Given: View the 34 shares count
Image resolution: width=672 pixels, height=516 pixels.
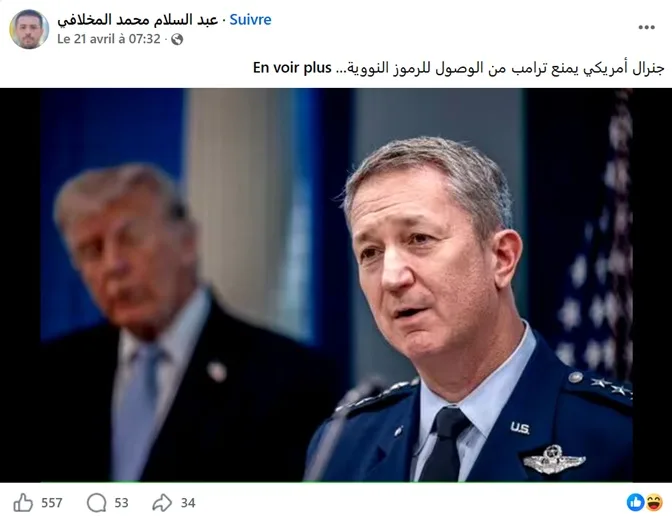Looking at the screenshot, I should 188,503.
